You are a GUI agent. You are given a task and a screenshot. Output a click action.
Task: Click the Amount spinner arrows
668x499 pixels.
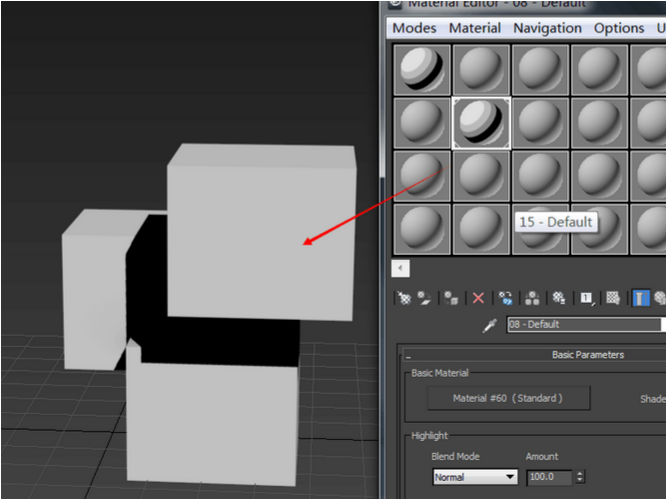click(x=580, y=477)
